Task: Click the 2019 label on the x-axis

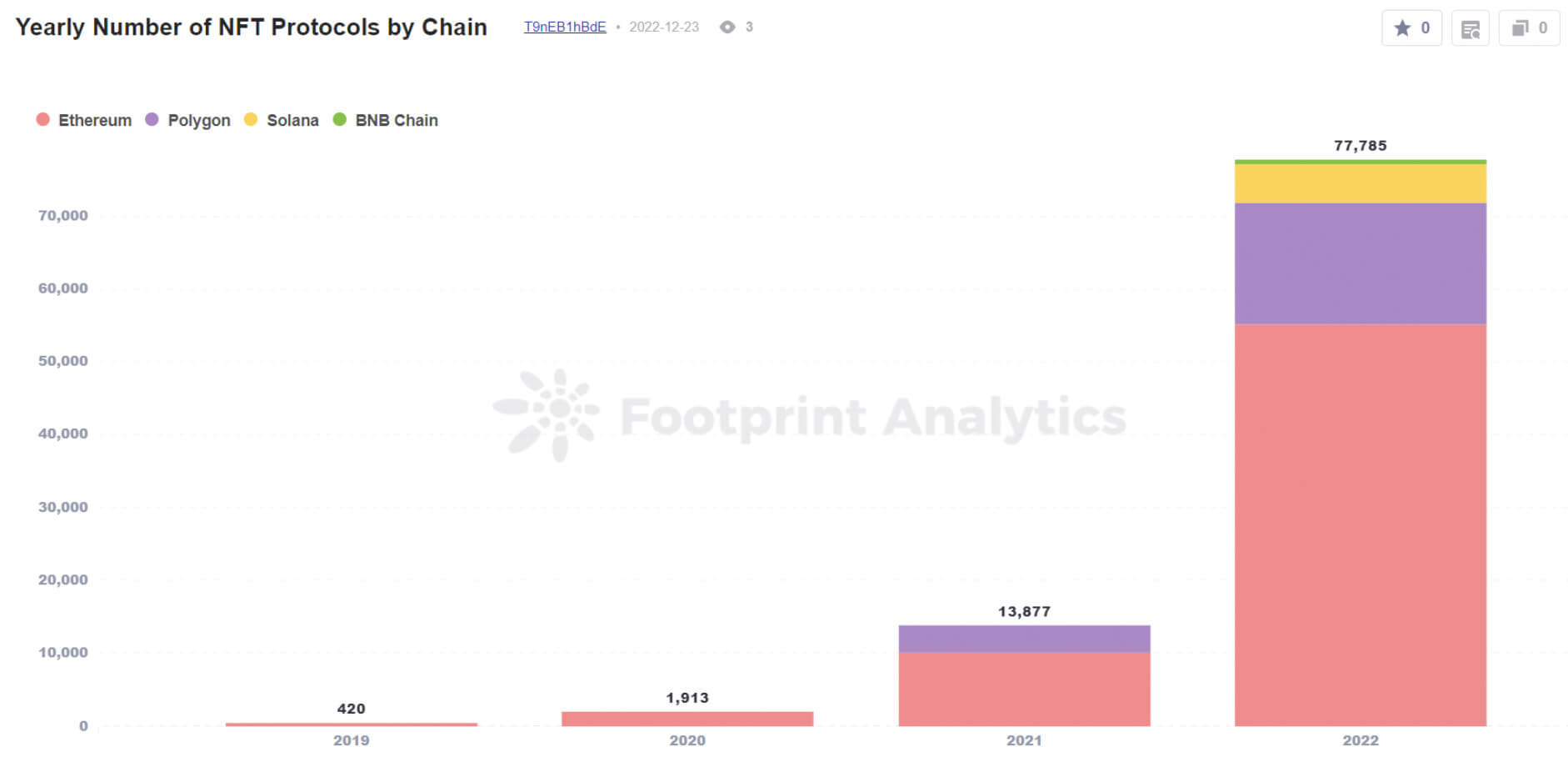Action: [351, 739]
